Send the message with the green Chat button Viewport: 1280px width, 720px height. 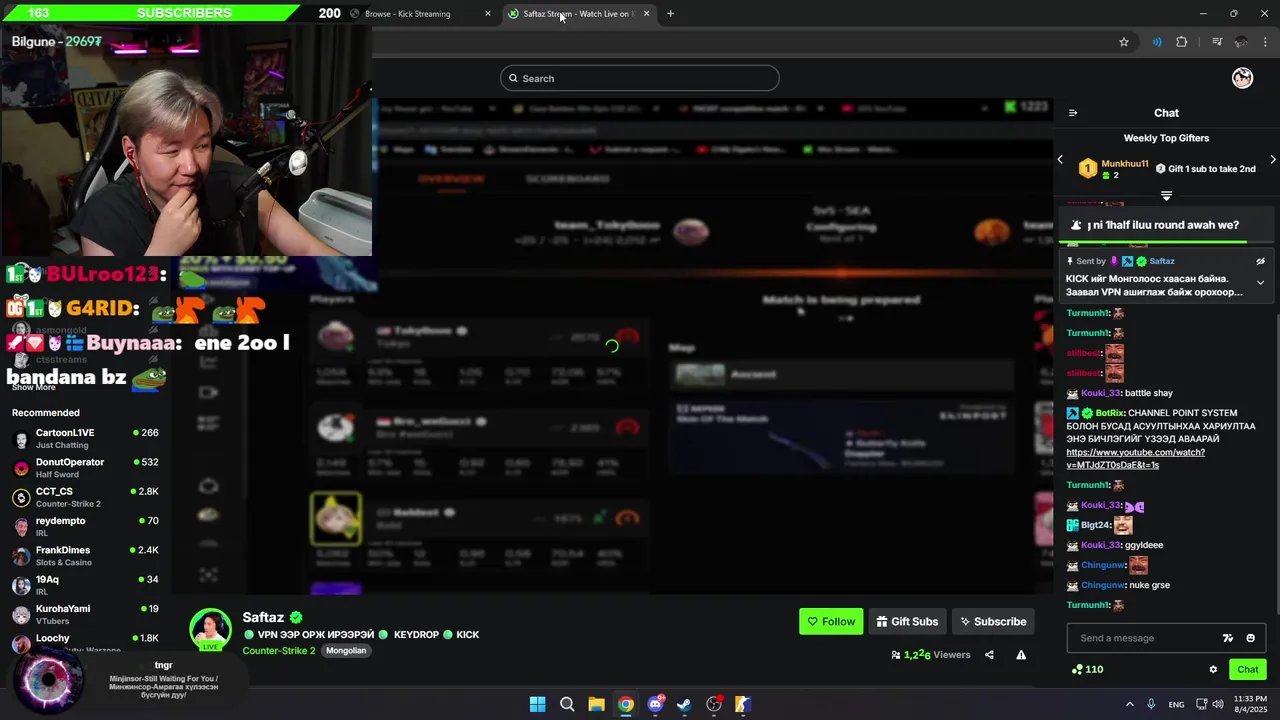pos(1248,670)
